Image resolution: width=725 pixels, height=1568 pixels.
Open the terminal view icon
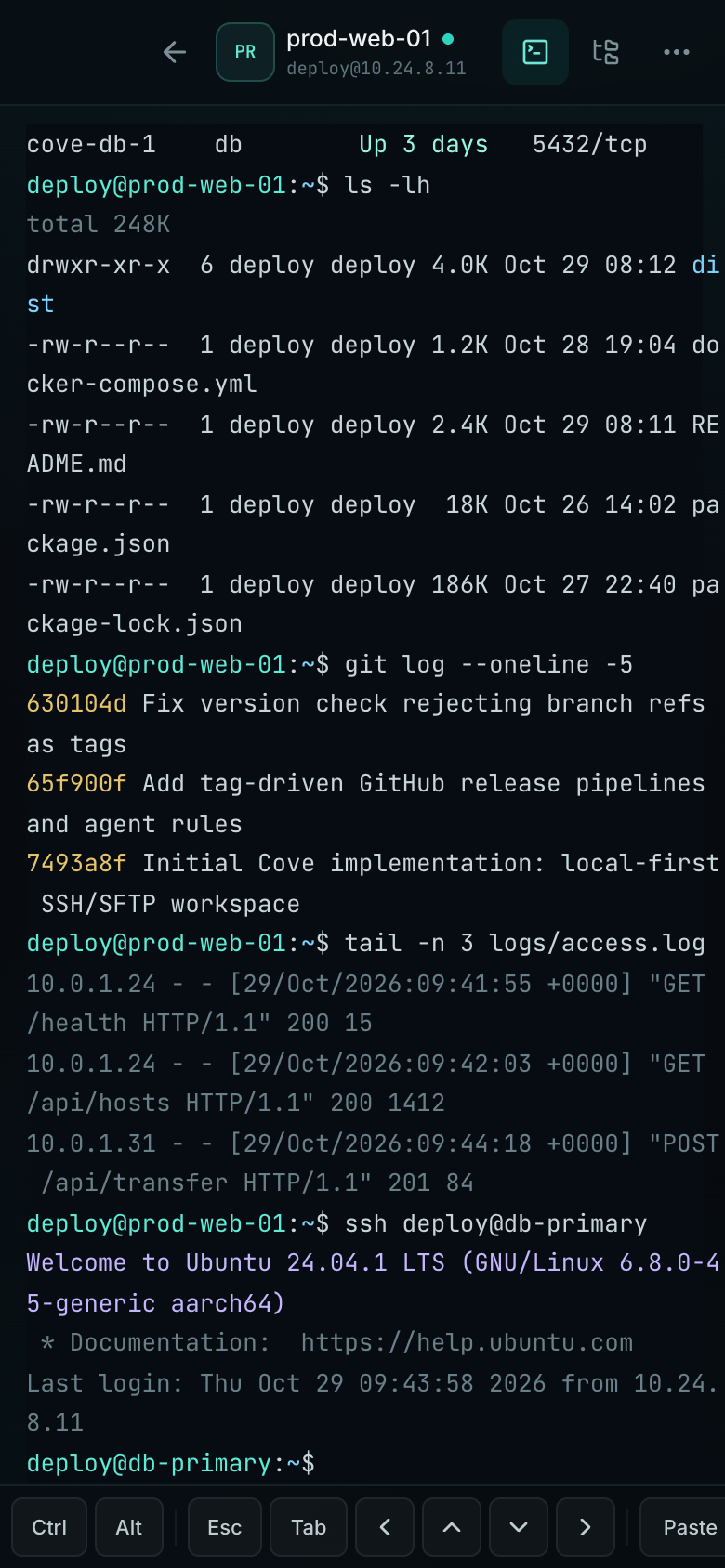pos(535,52)
